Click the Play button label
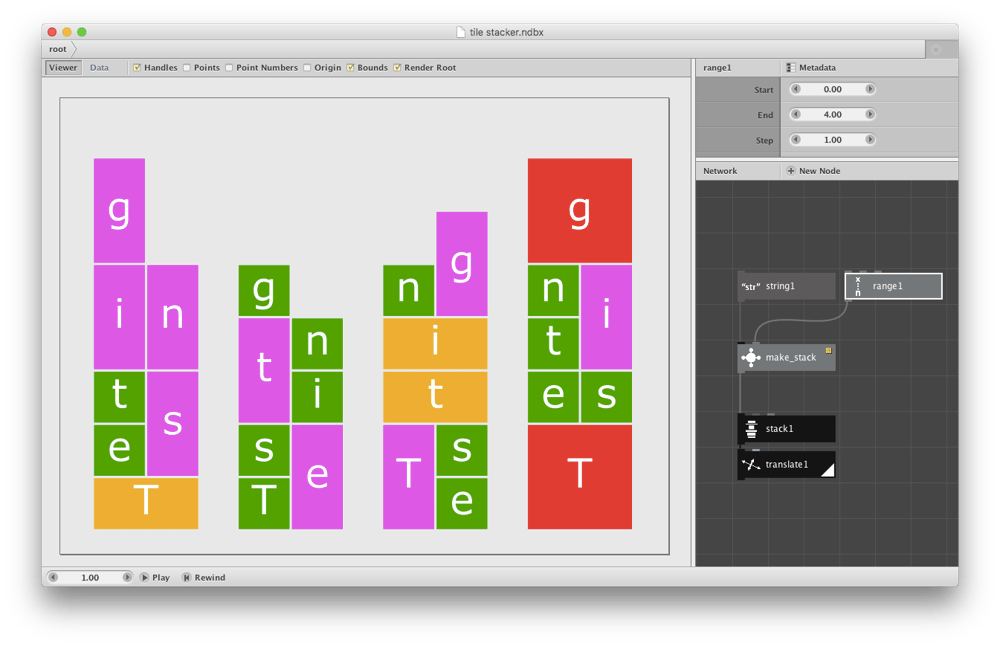Screen dimensions: 1000x646 click(161, 578)
